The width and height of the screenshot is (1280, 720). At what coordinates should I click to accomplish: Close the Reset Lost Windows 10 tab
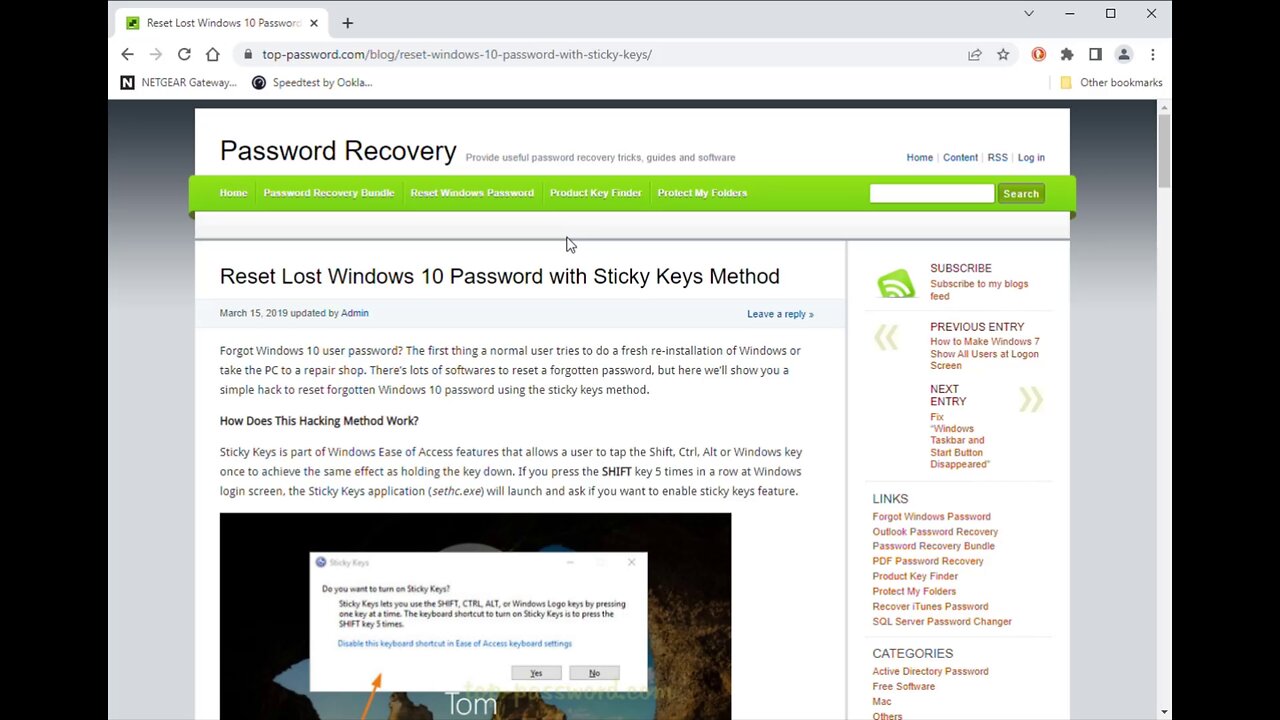(314, 23)
